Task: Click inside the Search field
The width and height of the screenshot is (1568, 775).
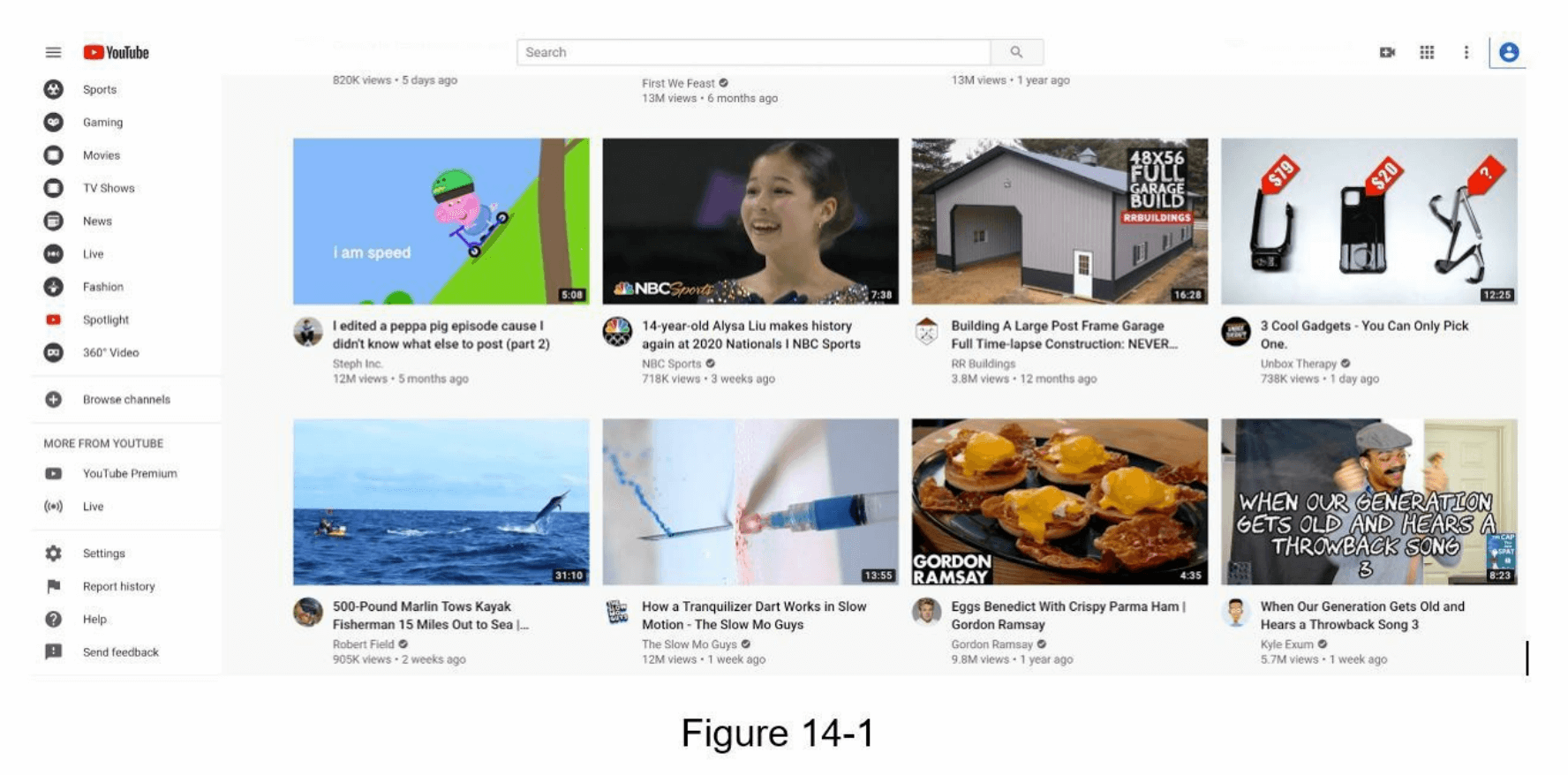Action: pos(752,53)
